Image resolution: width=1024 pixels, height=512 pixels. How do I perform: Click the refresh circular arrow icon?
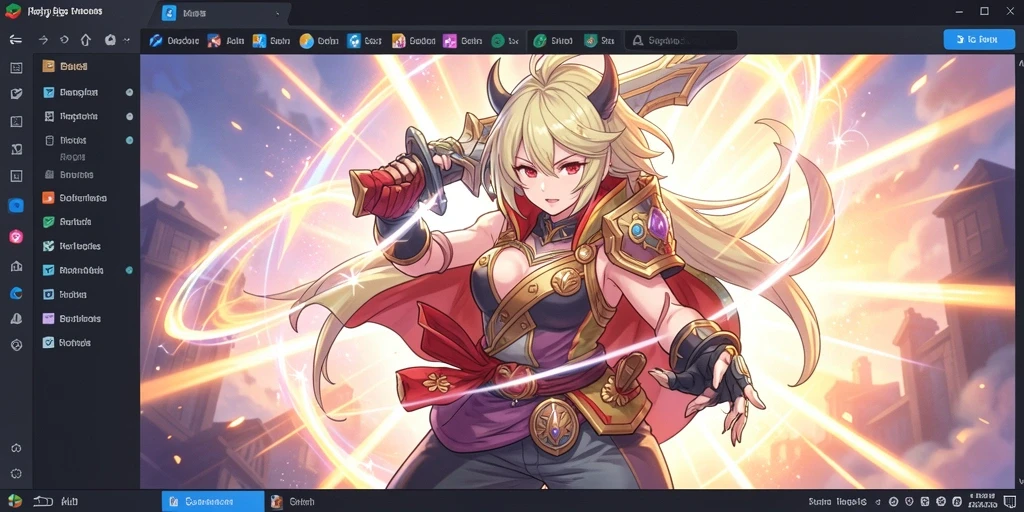64,40
